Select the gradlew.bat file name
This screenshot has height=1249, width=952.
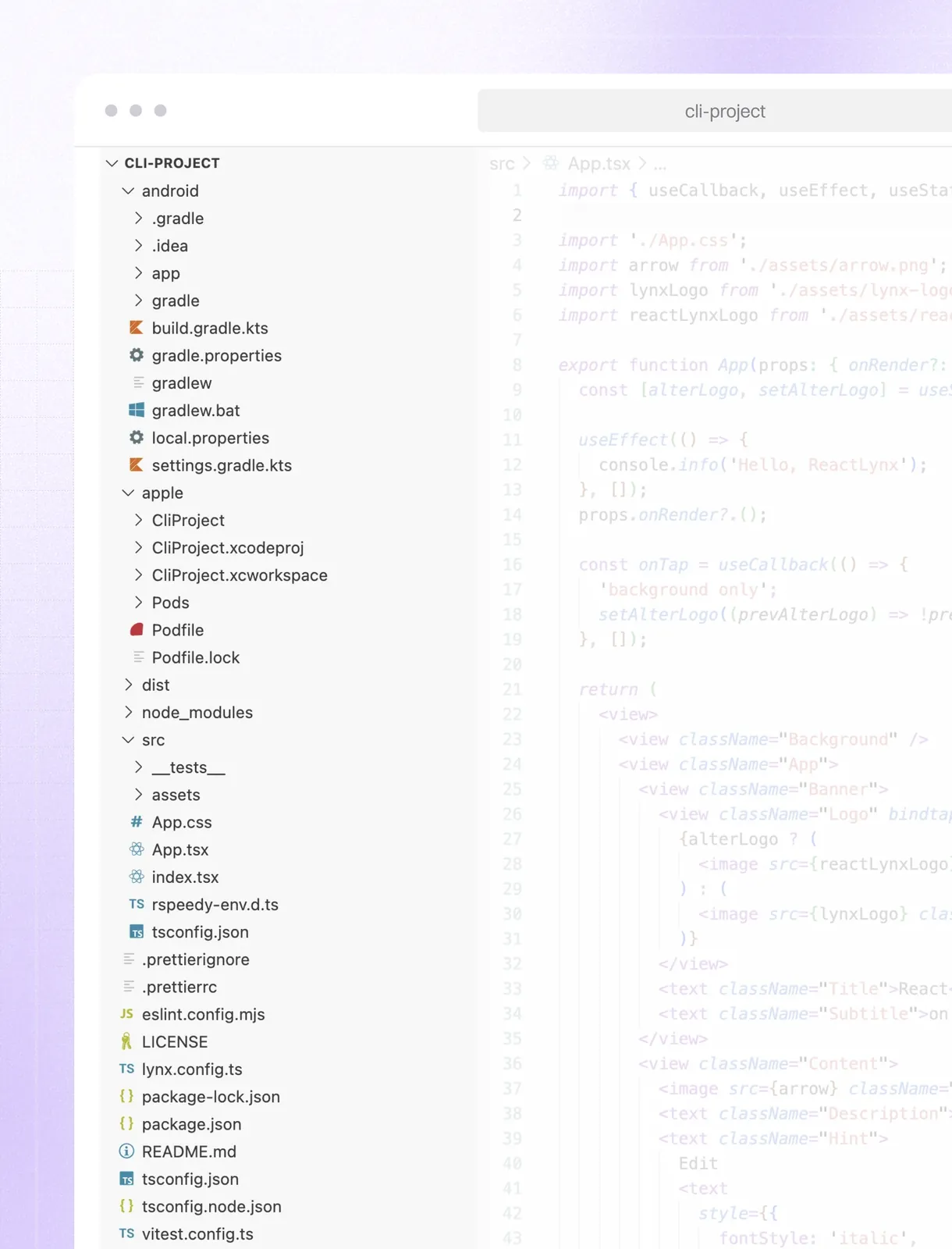[196, 410]
